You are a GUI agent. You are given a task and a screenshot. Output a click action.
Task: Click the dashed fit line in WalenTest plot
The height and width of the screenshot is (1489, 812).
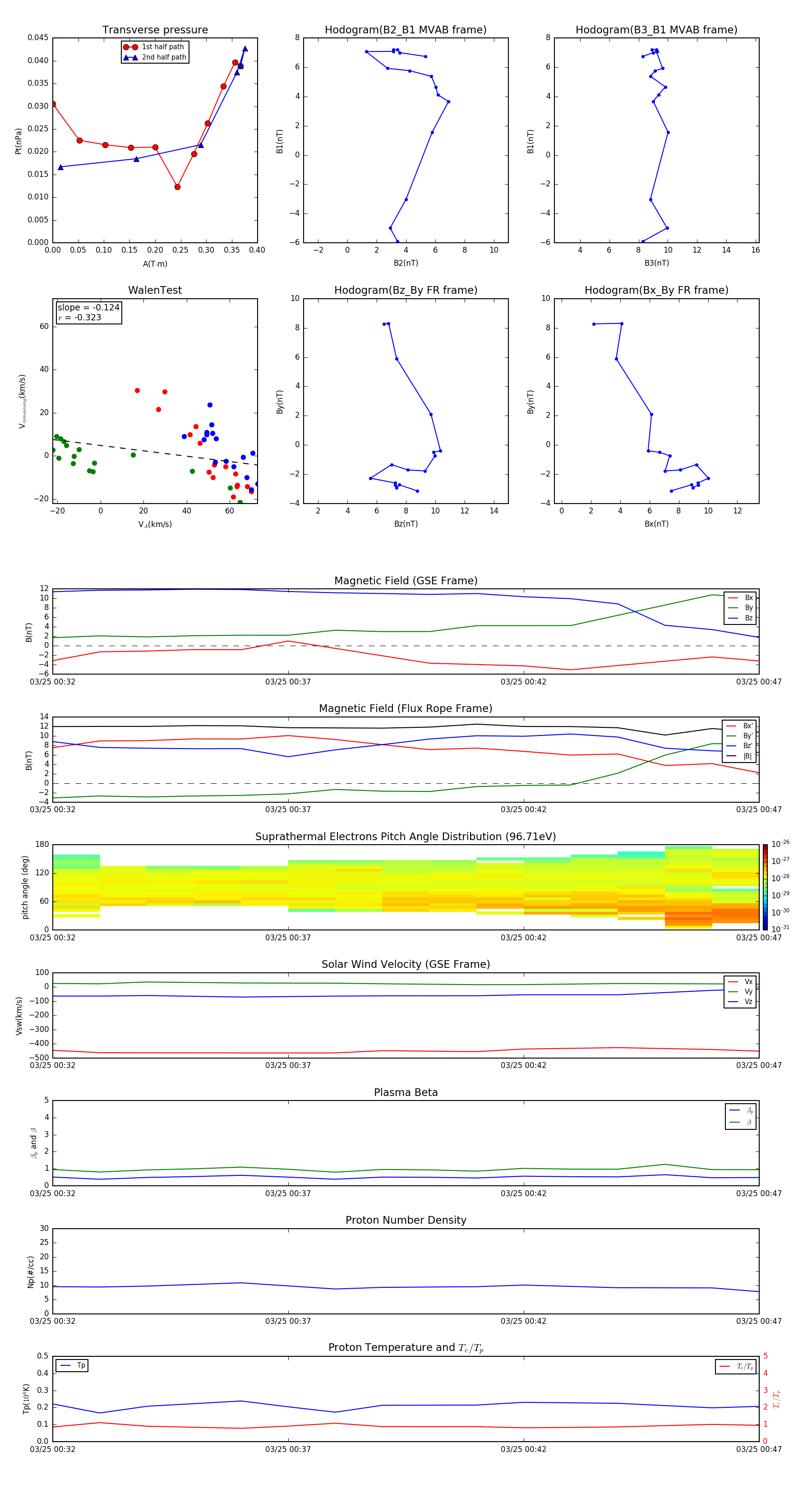[155, 453]
